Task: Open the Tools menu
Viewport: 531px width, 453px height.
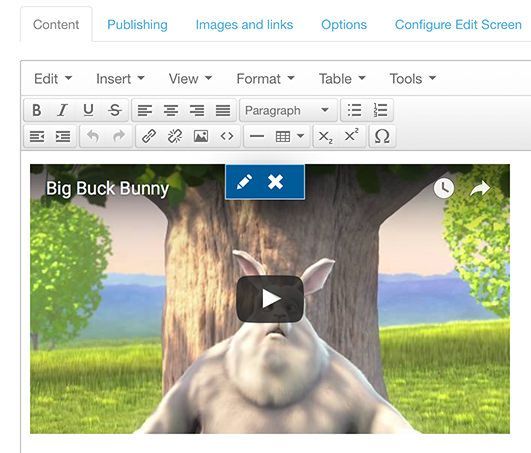Action: (x=412, y=79)
